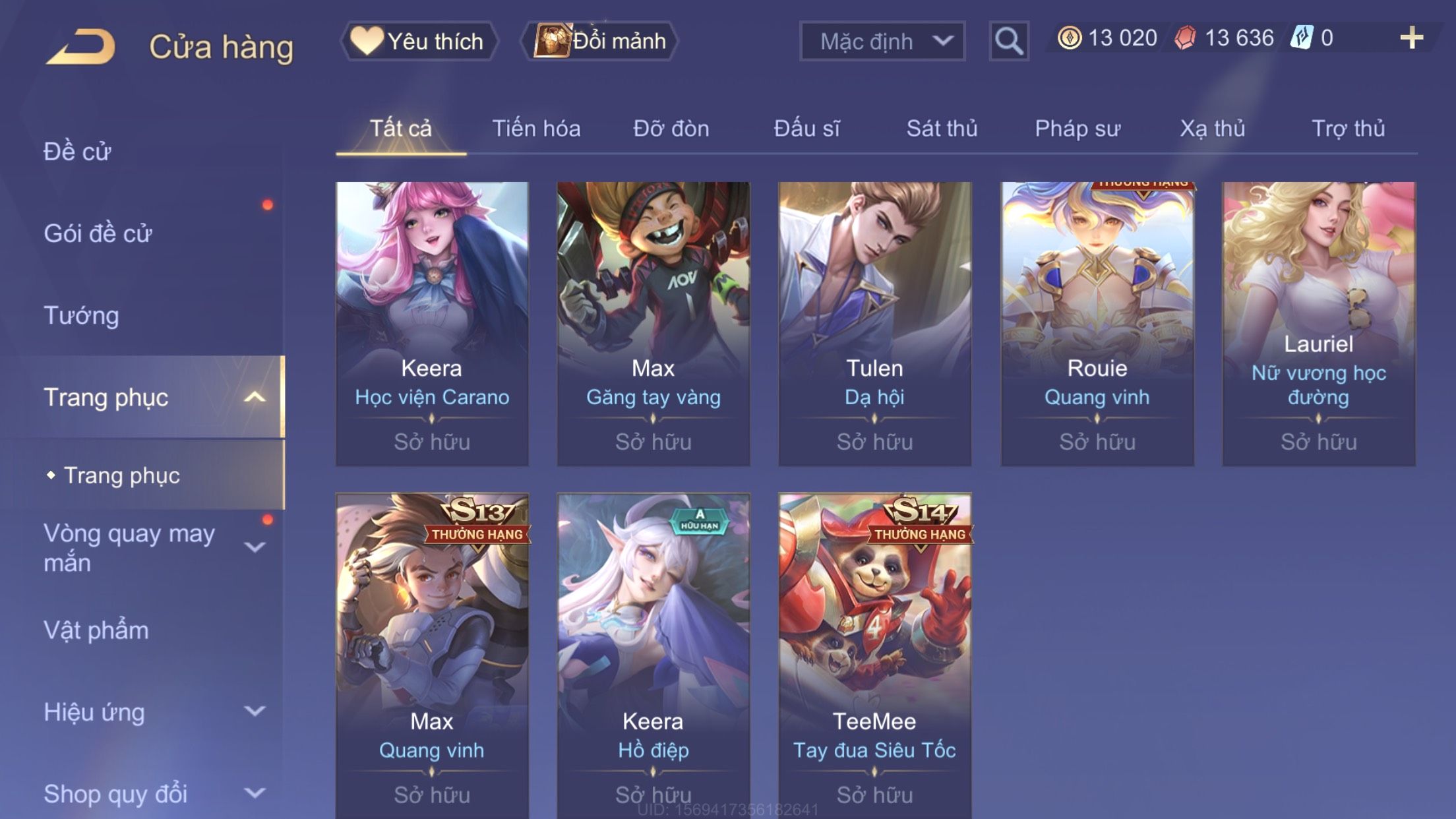Image resolution: width=1456 pixels, height=819 pixels.
Task: Tap the red ruby currency icon
Action: pyautogui.click(x=1186, y=38)
